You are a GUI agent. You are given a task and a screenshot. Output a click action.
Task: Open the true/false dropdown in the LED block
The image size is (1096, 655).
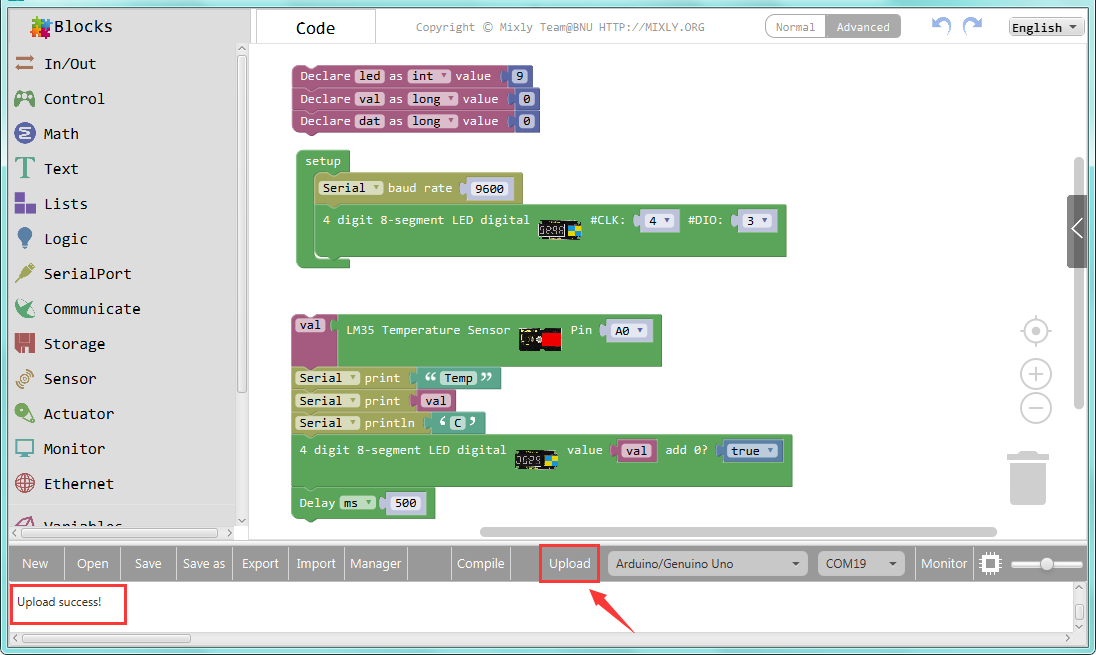(x=752, y=451)
